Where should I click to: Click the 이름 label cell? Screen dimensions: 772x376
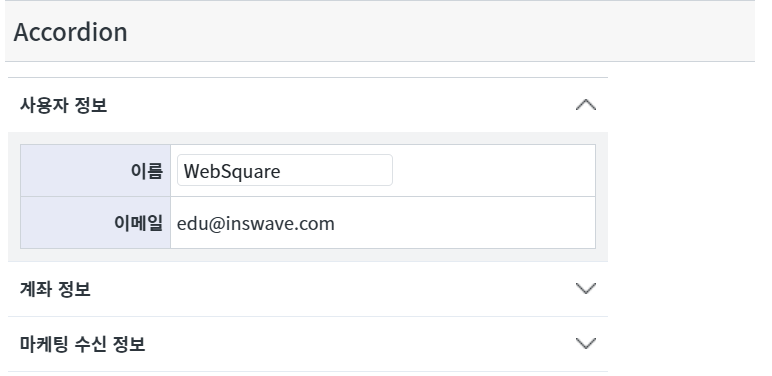[x=96, y=171]
